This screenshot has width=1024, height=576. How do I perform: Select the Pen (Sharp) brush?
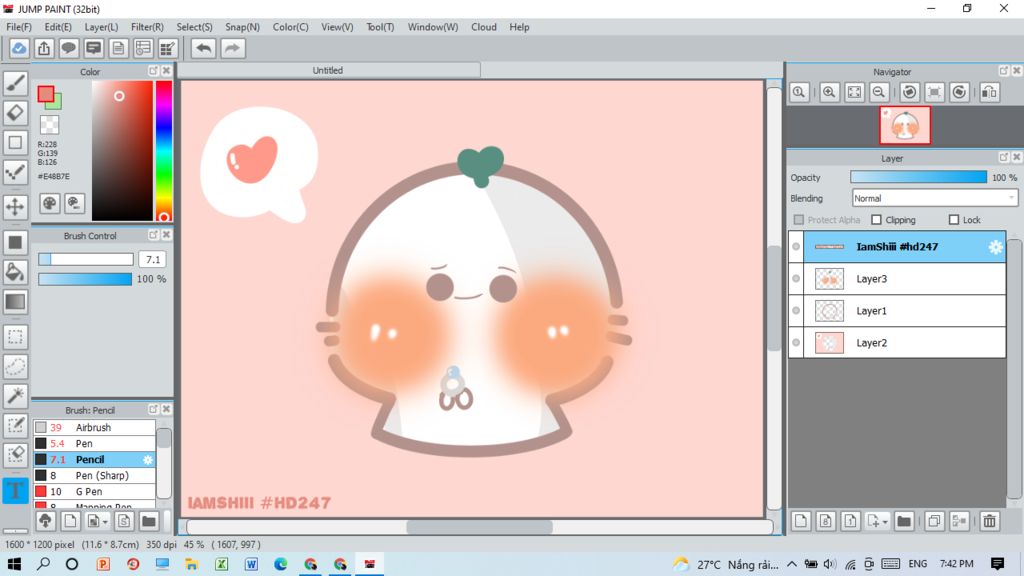point(95,475)
